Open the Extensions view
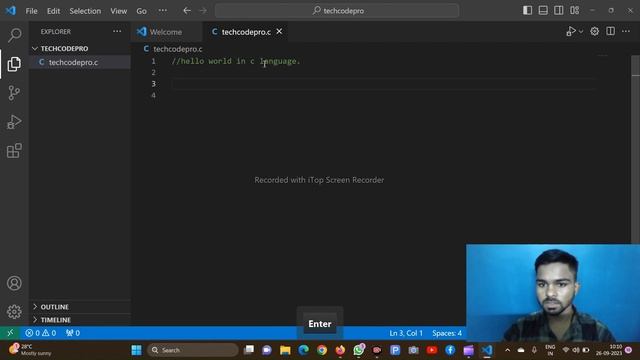 coord(14,151)
